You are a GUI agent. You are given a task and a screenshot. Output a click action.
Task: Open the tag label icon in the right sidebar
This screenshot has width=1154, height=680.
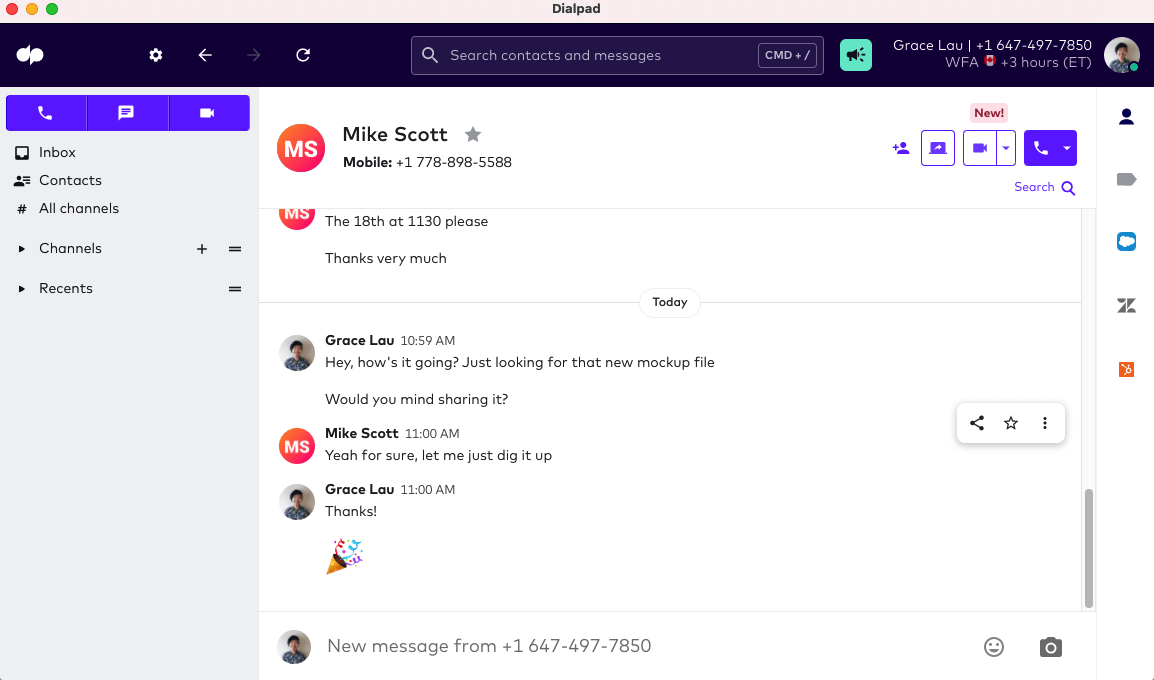[x=1126, y=179]
